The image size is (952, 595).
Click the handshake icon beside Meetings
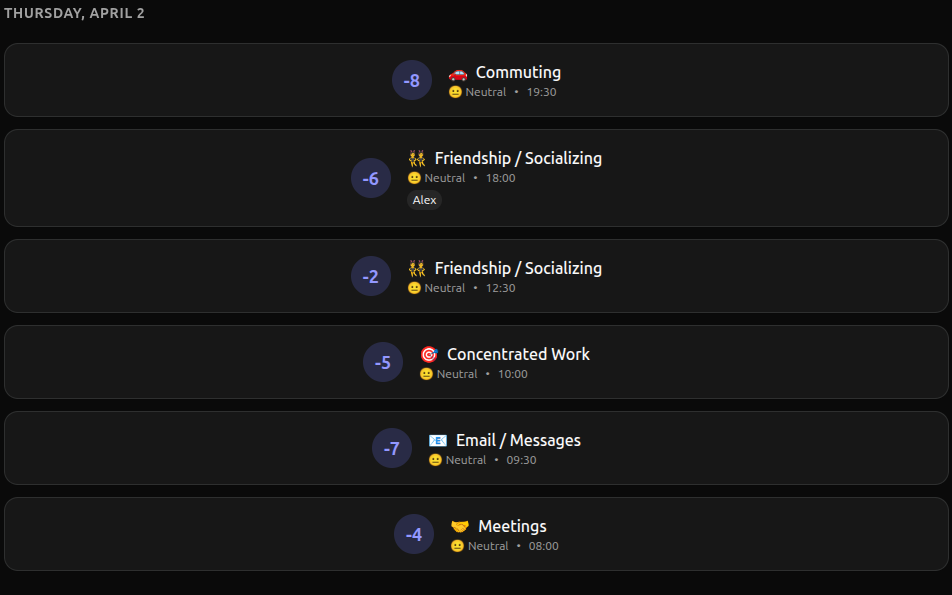(x=459, y=526)
